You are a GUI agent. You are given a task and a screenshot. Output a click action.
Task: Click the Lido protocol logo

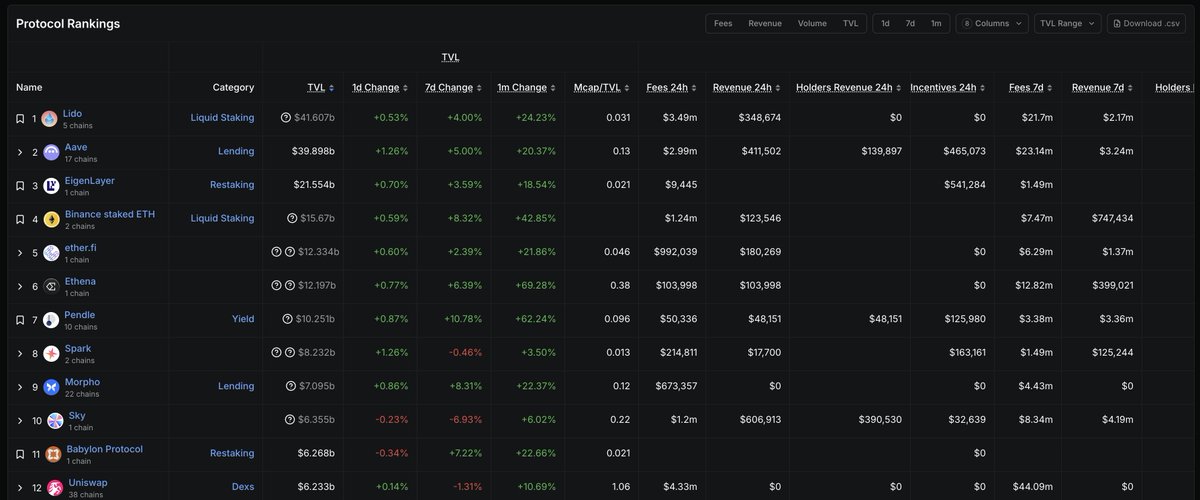48,119
